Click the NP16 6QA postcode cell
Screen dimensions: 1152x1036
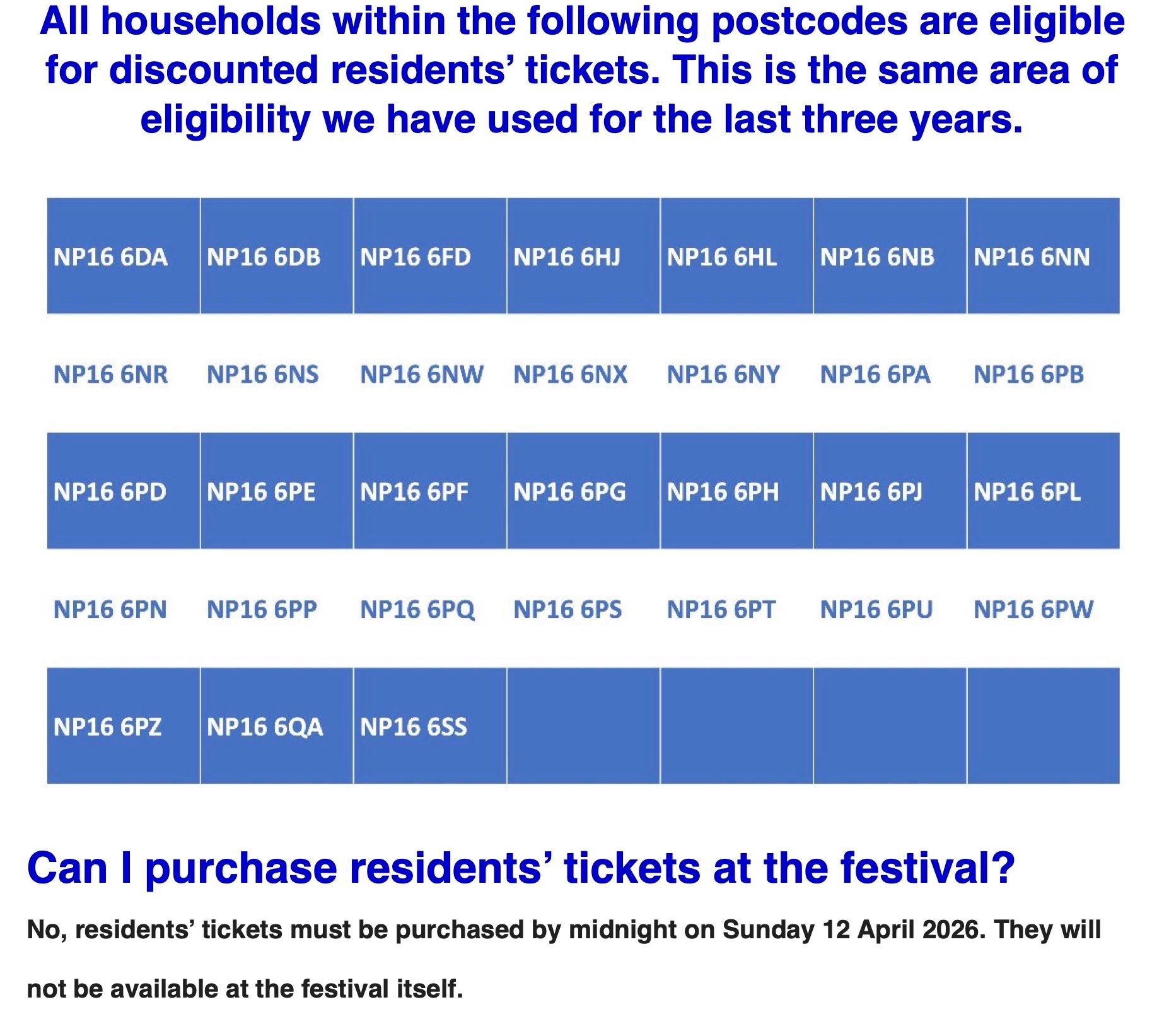pos(265,727)
